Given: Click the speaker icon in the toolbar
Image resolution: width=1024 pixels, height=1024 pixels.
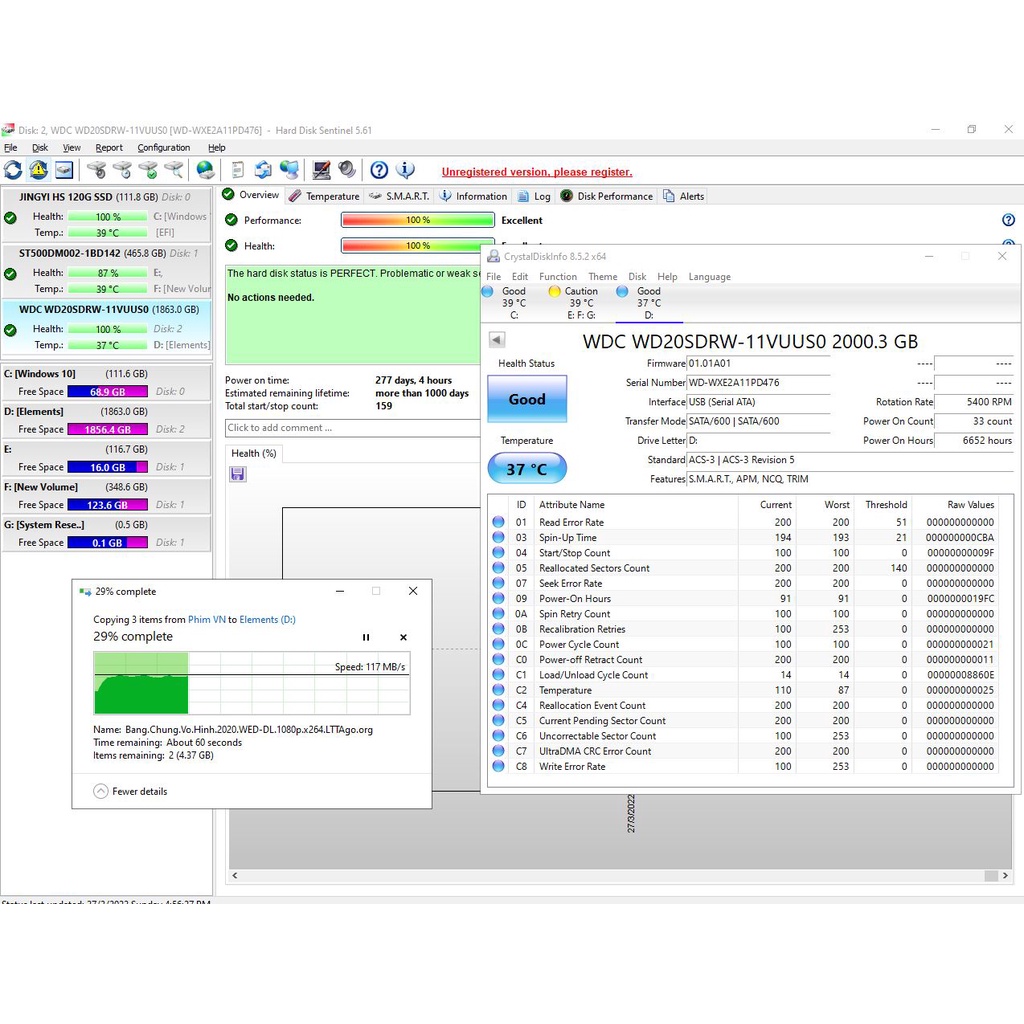Looking at the screenshot, I should tap(347, 170).
